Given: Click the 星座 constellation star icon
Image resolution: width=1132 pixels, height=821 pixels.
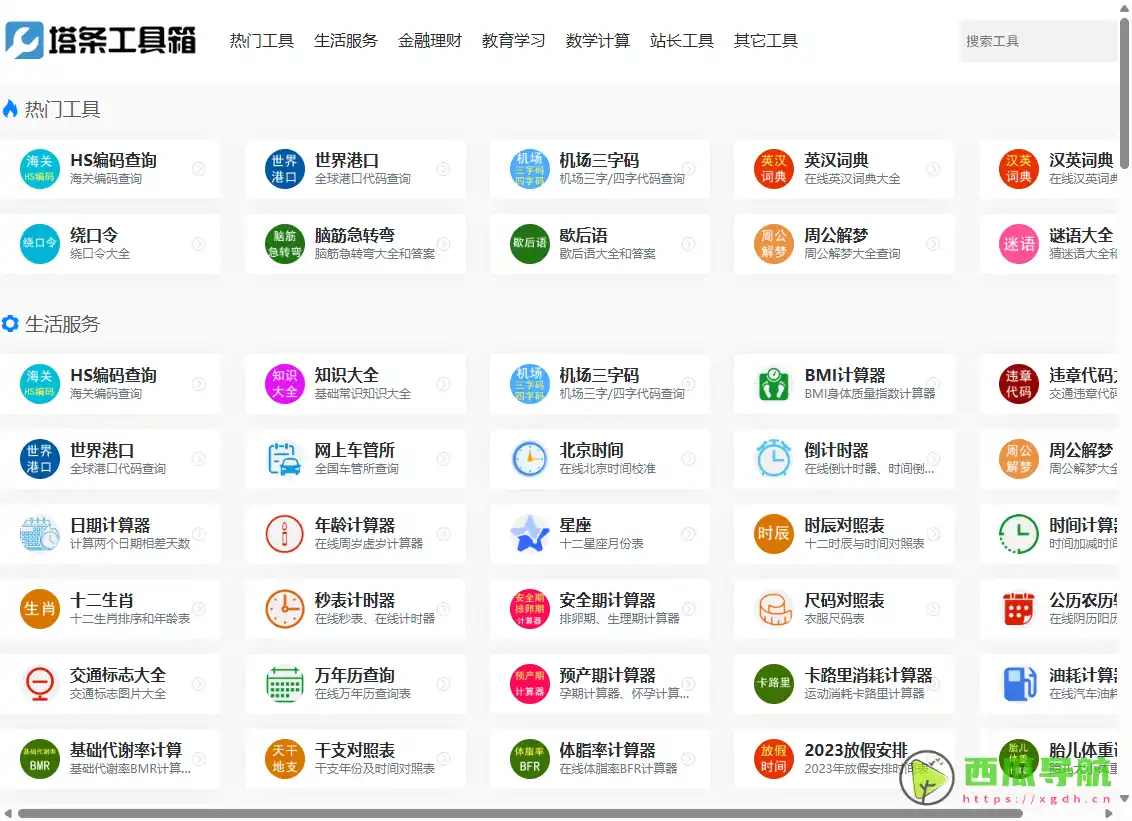Looking at the screenshot, I should click(x=528, y=533).
